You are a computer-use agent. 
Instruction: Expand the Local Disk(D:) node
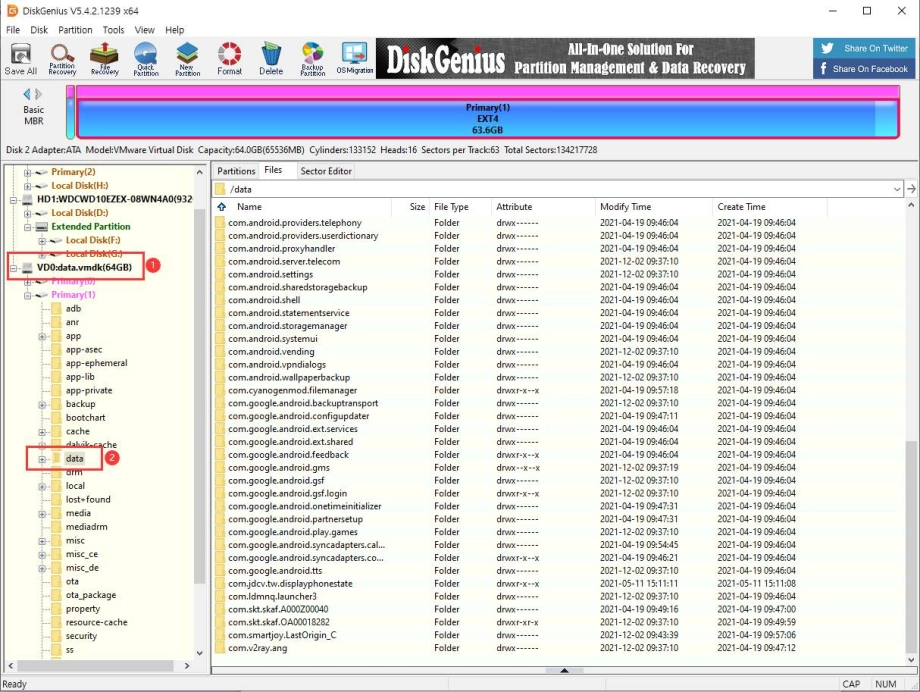[x=28, y=213]
